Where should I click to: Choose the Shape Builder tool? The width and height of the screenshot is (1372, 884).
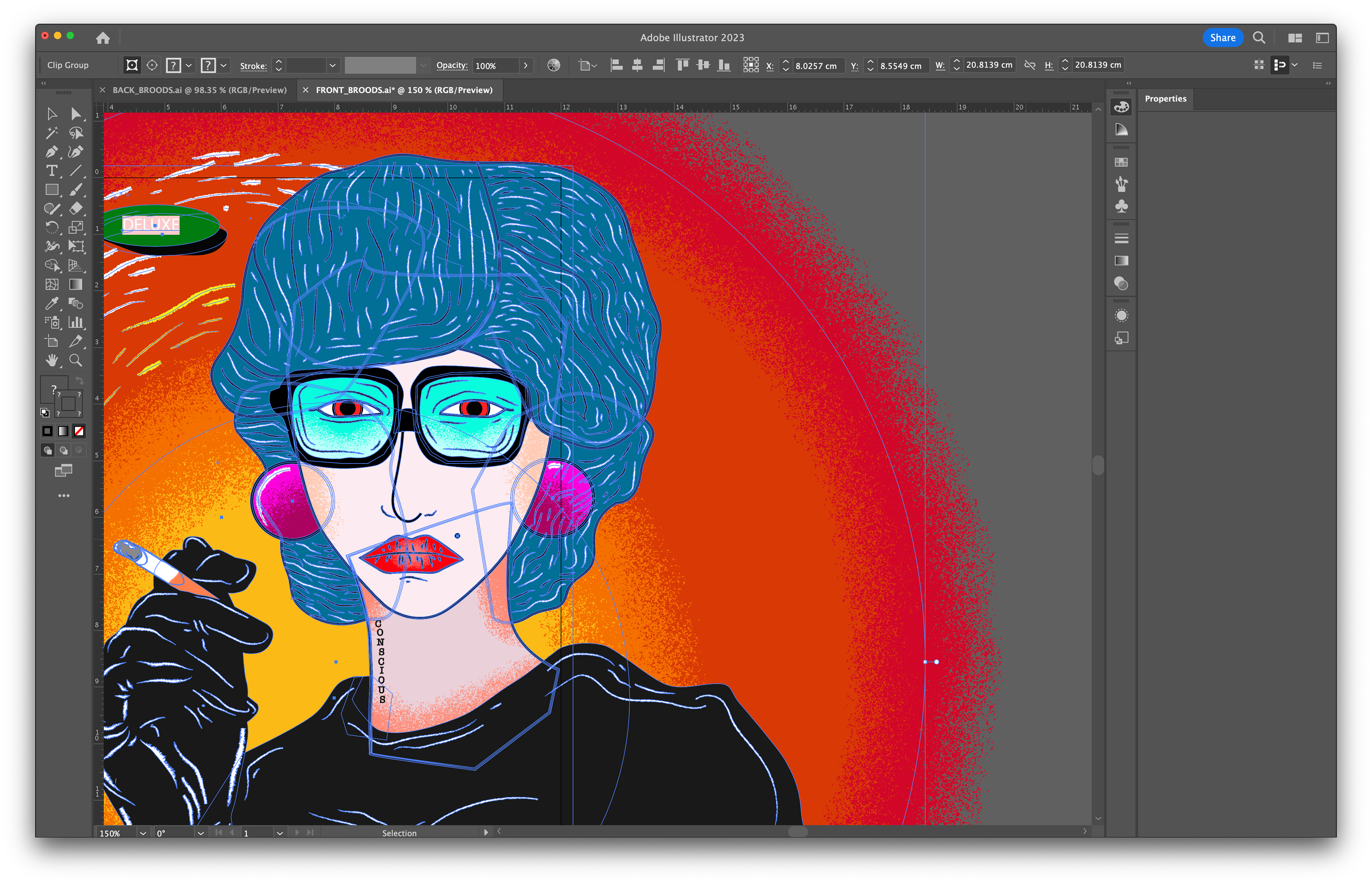[x=52, y=265]
